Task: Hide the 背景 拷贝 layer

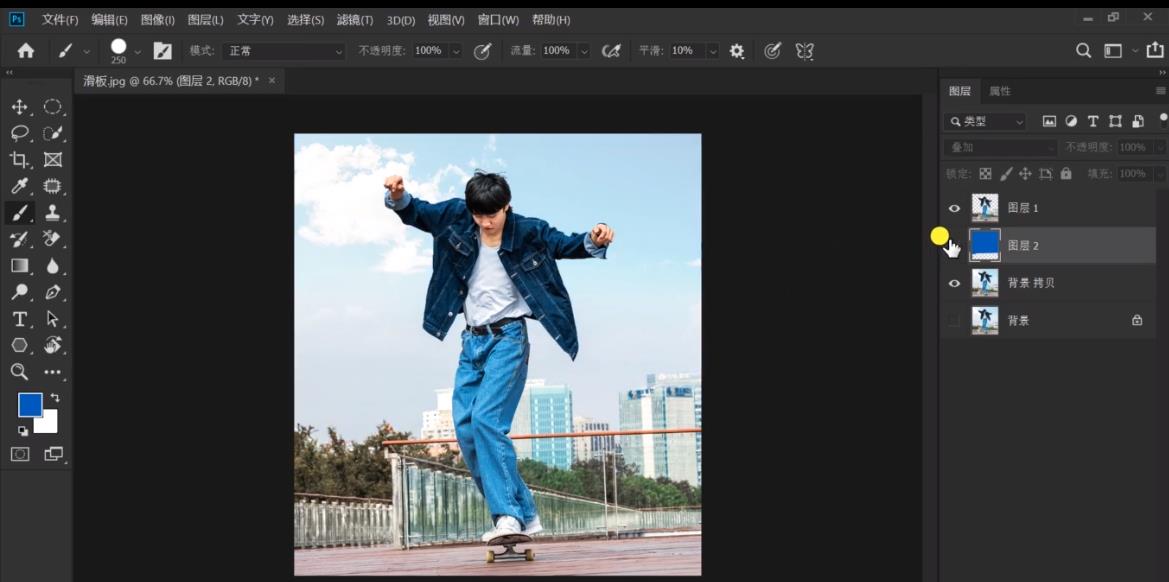Action: [x=954, y=283]
